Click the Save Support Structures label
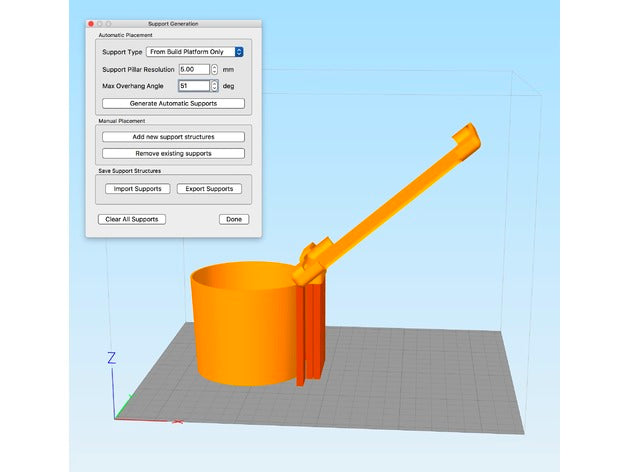The height and width of the screenshot is (472, 628). [x=130, y=171]
